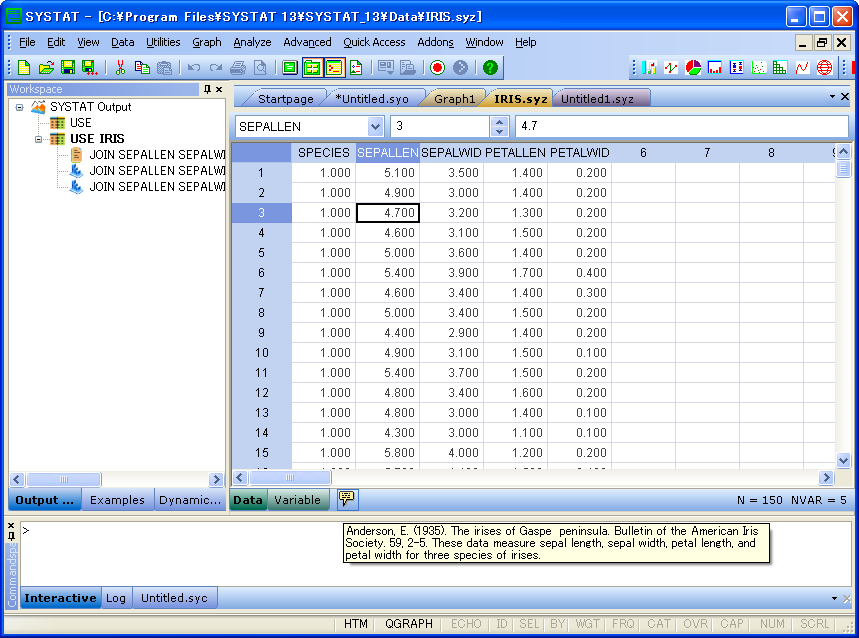Open the Examples workspace tab
The width and height of the screenshot is (859, 638).
[117, 499]
